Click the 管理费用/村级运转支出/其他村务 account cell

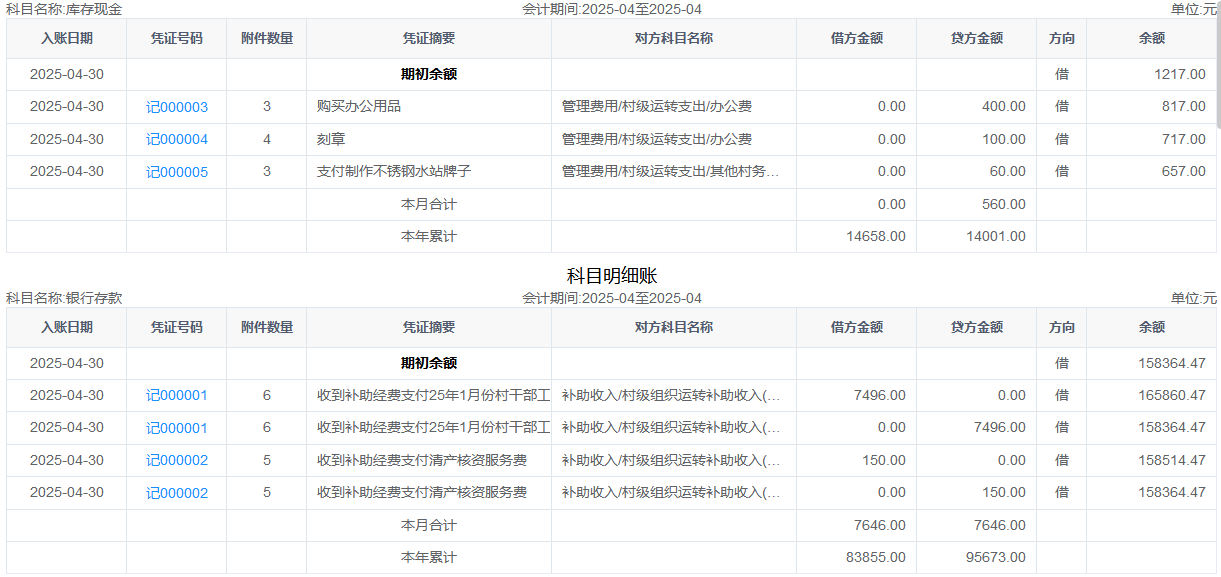670,172
